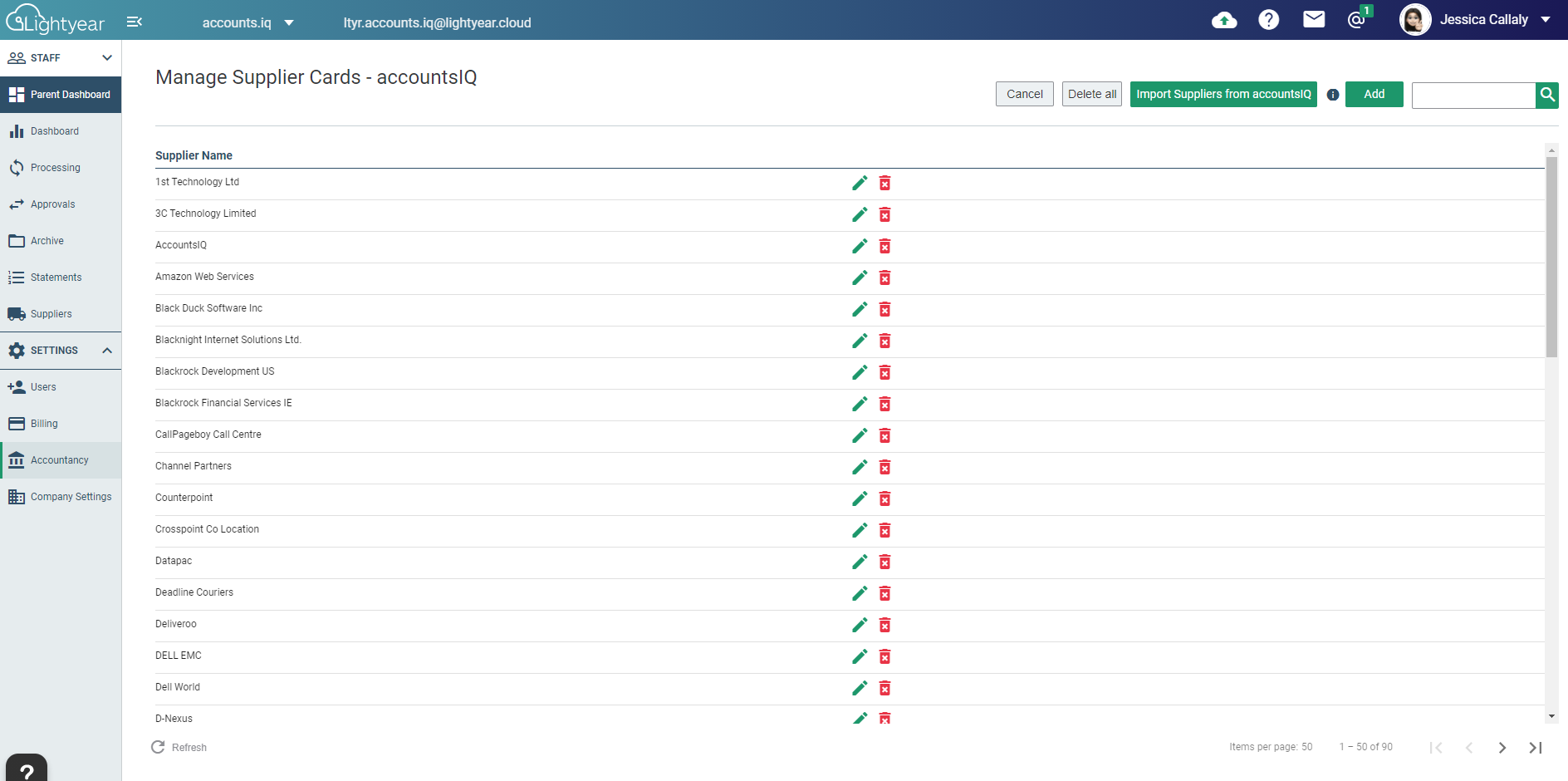Viewport: 1568px width, 781px height.
Task: Delete Counterpoint supplier
Action: pos(885,499)
